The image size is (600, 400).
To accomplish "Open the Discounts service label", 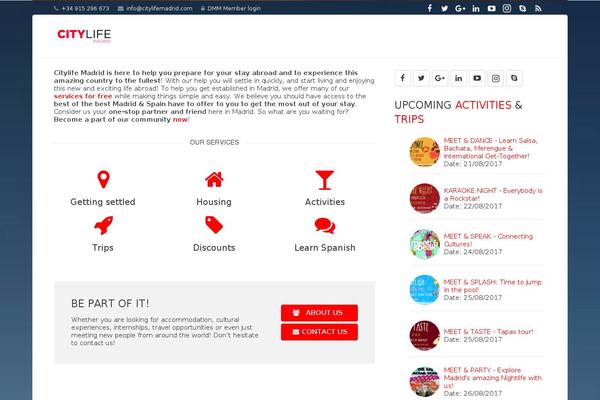I will pos(214,248).
